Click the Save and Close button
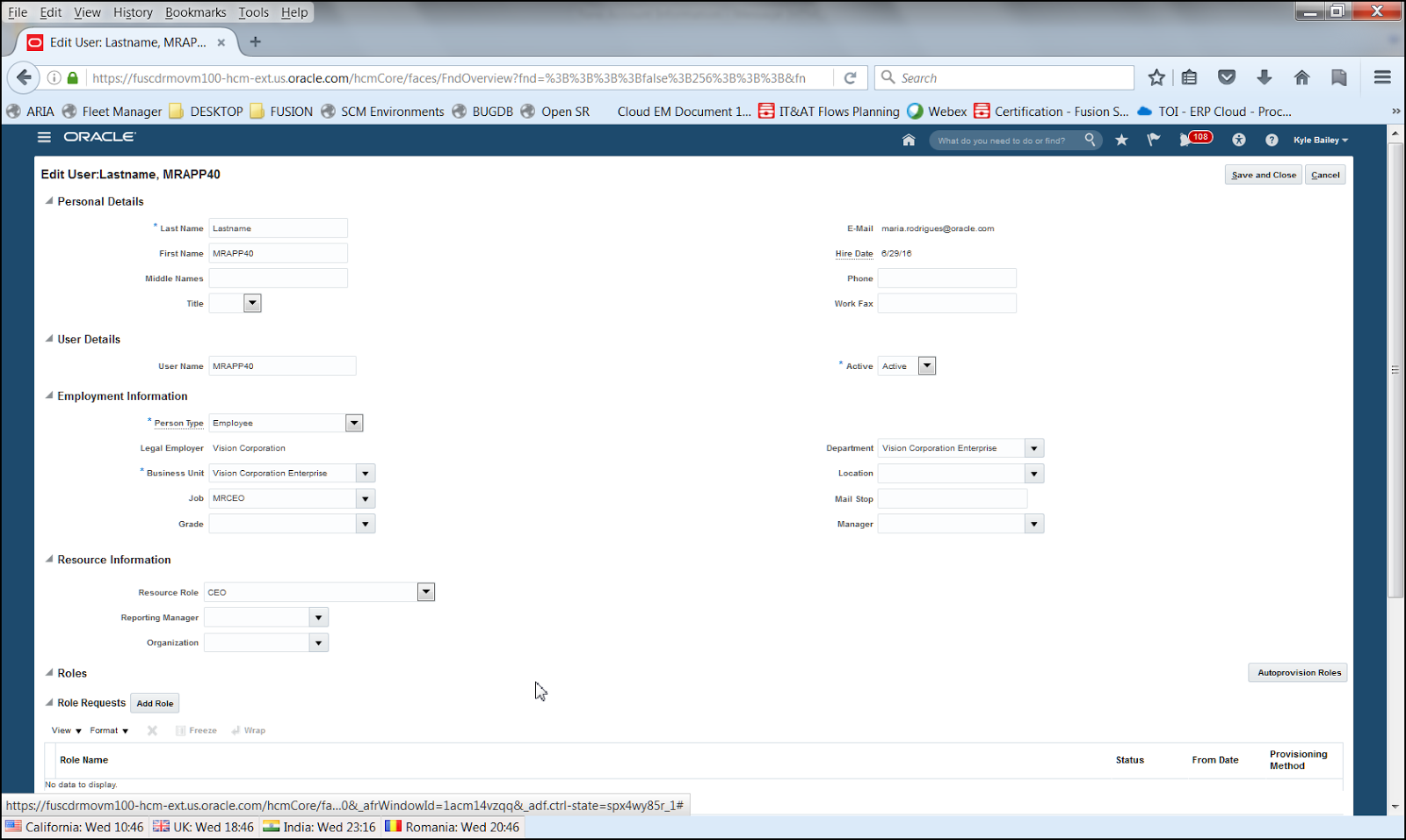The width and height of the screenshot is (1406, 840). [1263, 174]
